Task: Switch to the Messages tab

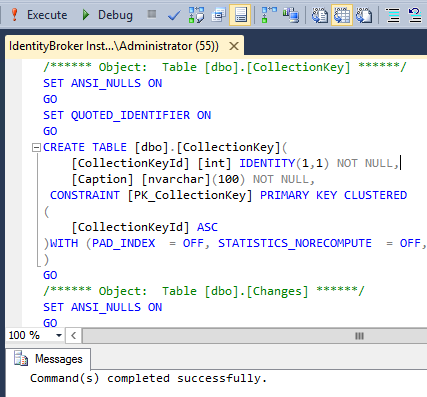Action: pyautogui.click(x=48, y=359)
